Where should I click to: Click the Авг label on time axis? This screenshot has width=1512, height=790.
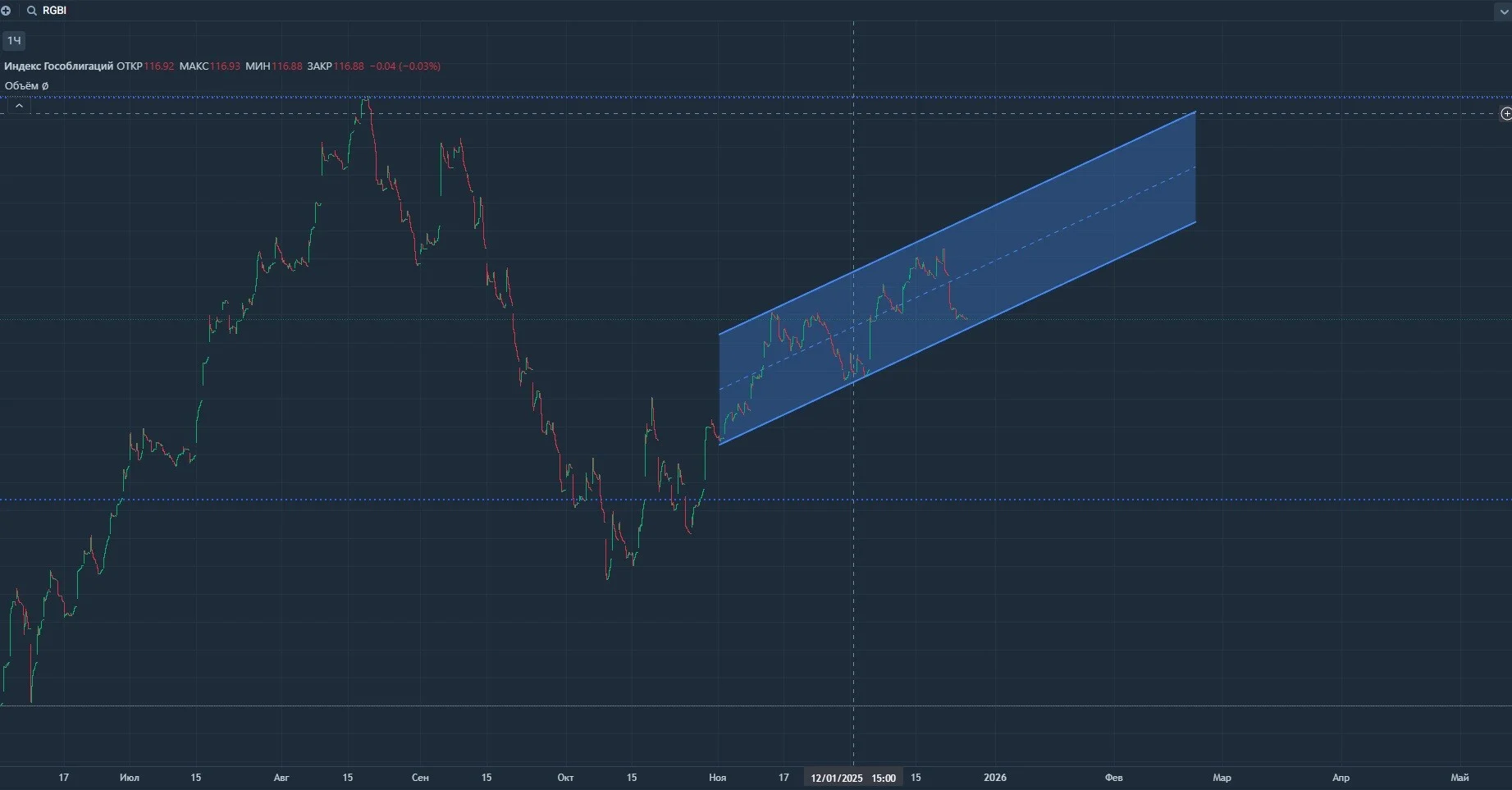coord(281,778)
